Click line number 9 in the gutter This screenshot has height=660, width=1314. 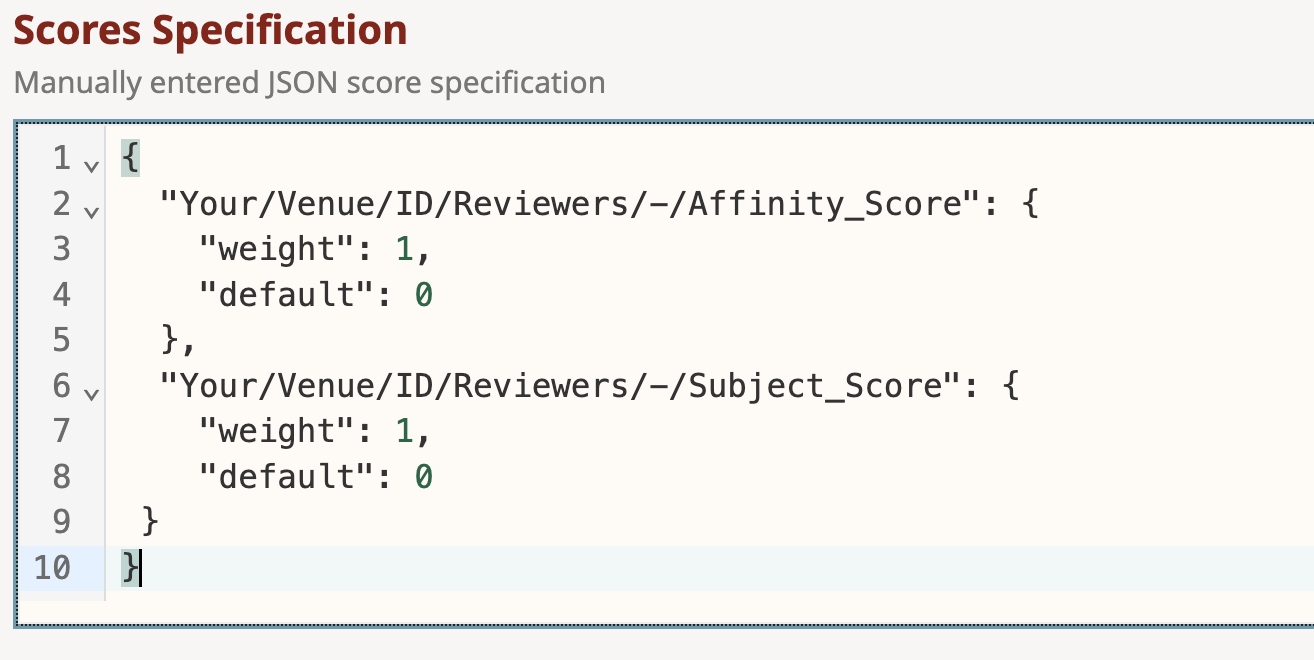pos(61,523)
